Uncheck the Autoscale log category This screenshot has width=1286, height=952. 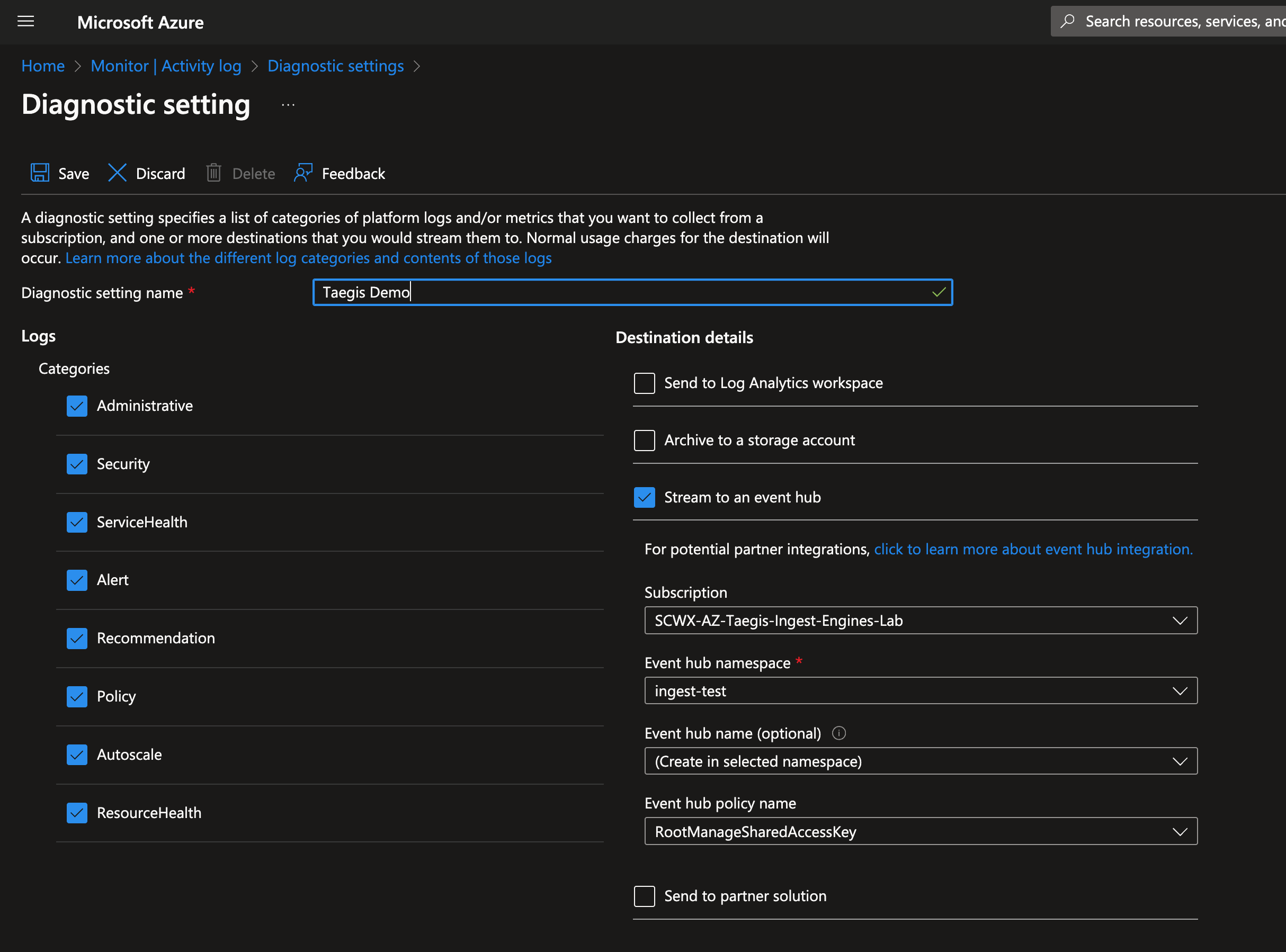pyautogui.click(x=77, y=755)
